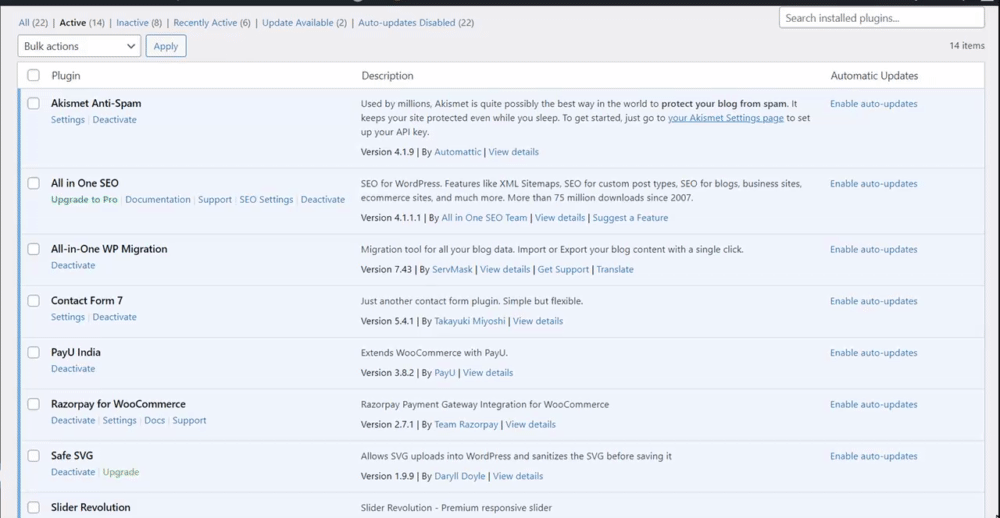Enable auto-updates for All in One SEO
Screen dimensions: 1000x518
point(874,183)
